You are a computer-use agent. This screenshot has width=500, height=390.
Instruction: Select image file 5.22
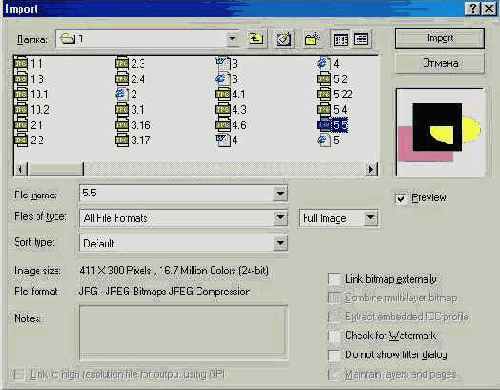[x=335, y=94]
